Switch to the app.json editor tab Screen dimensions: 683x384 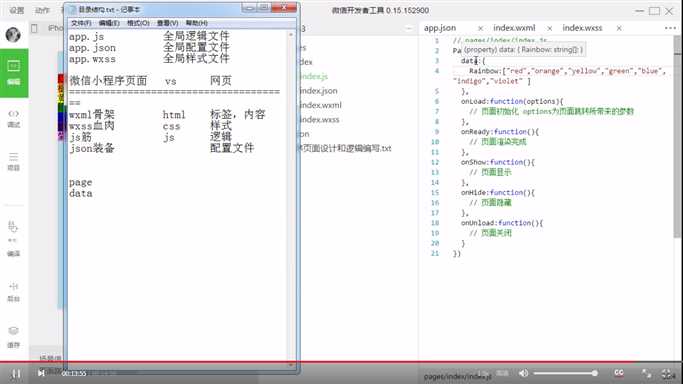tap(440, 28)
